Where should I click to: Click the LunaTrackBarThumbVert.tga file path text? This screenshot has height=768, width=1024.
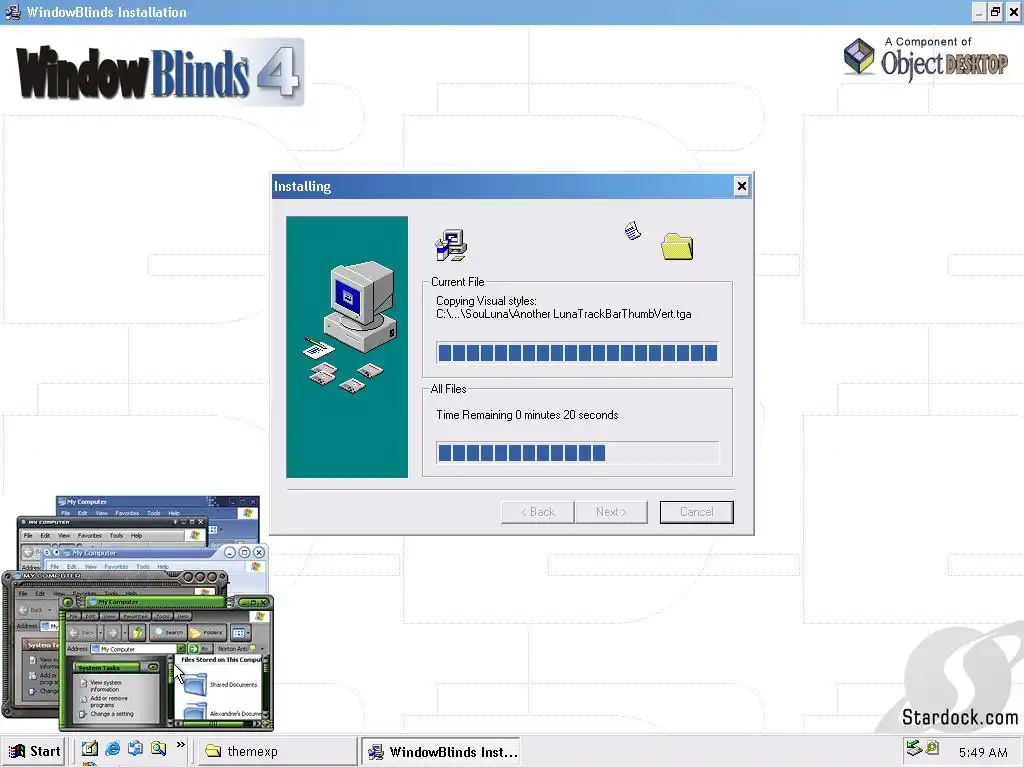[x=564, y=314]
